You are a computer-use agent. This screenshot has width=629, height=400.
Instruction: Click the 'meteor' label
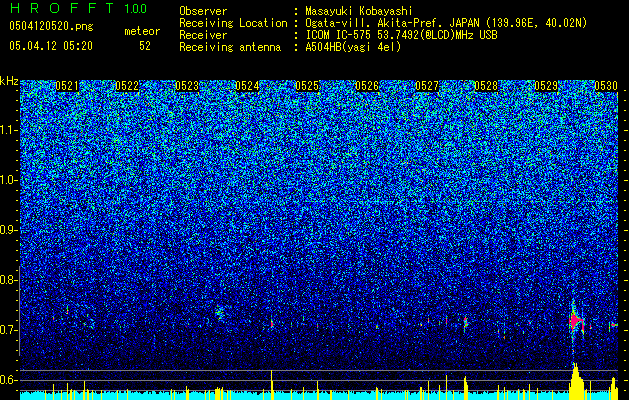[x=142, y=31]
